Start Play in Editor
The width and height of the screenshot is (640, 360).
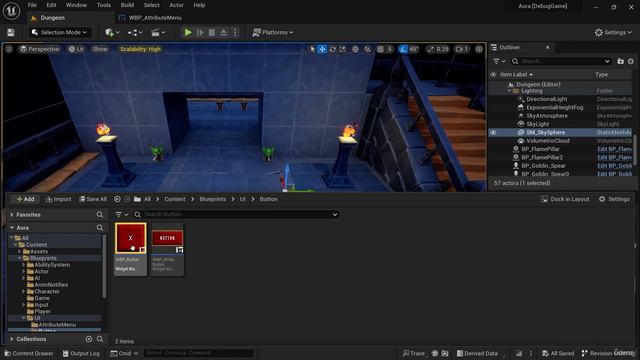tap(188, 32)
